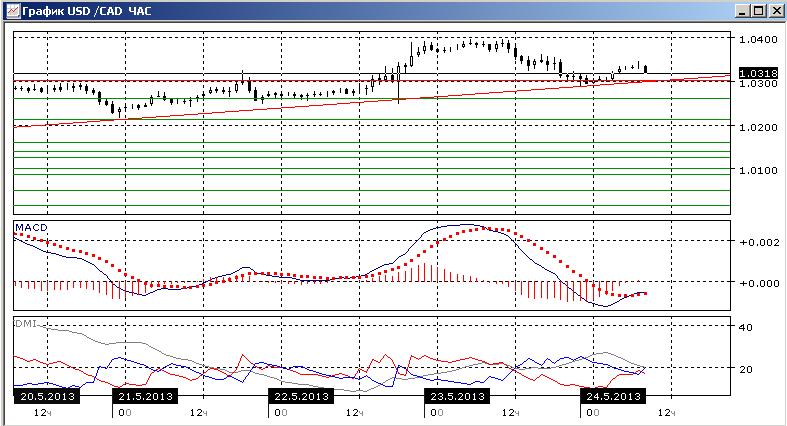Minimize the USD/CAD chart window
Image resolution: width=787 pixels, height=426 pixels.
tap(744, 11)
